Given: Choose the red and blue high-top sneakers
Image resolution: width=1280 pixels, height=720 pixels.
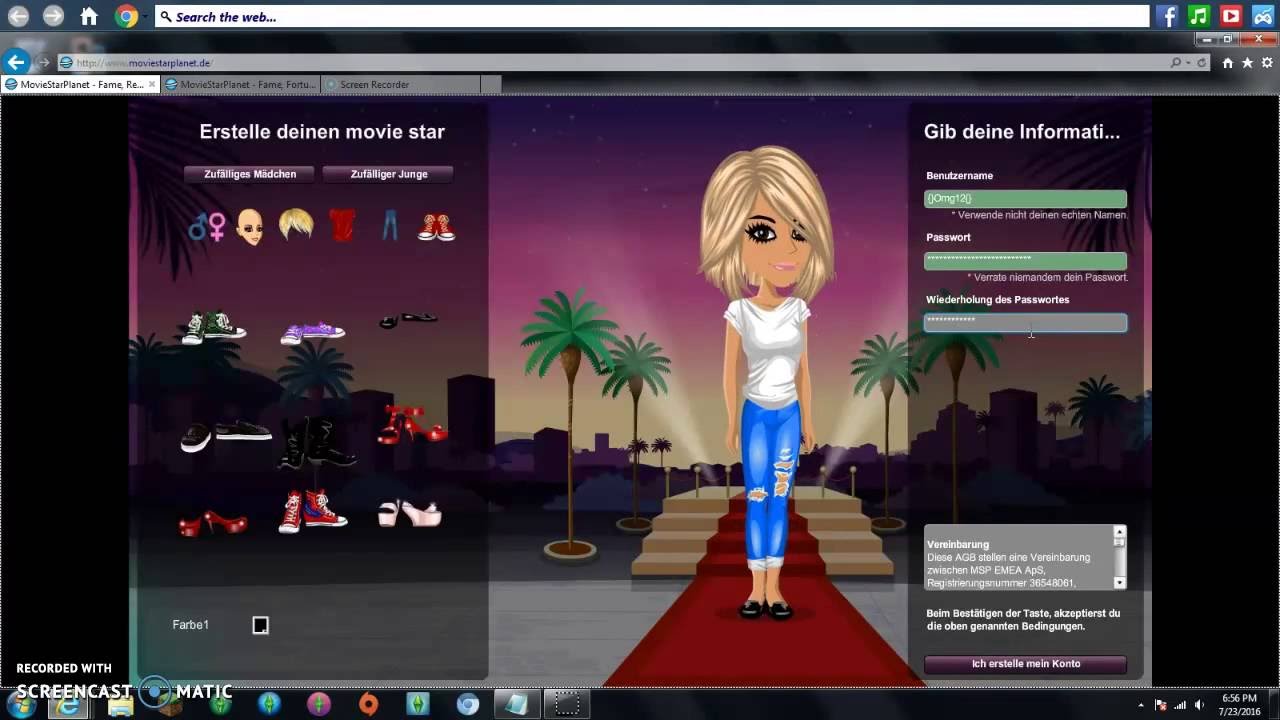Looking at the screenshot, I should (x=312, y=511).
